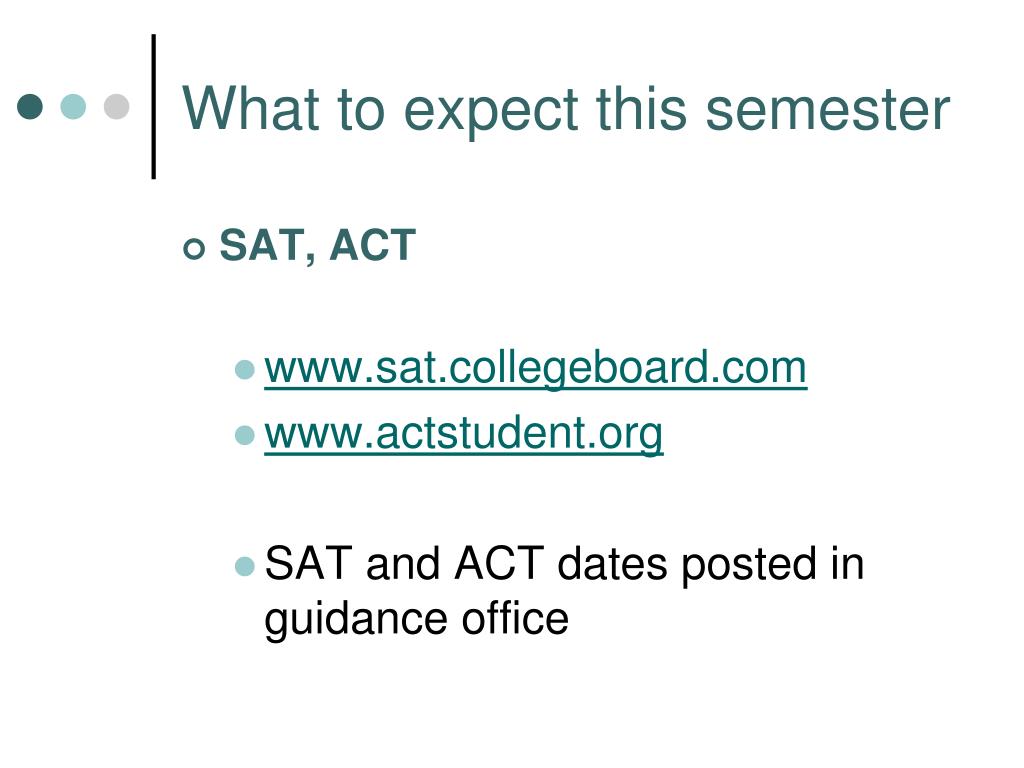Screen dimensions: 1024x768
Task: Click the gray dot in header
Action: pyautogui.click(x=116, y=106)
